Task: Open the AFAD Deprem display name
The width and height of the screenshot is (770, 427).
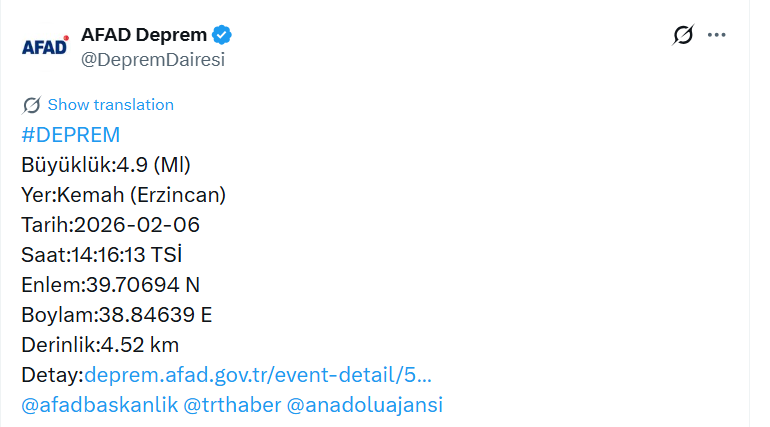Action: 143,35
